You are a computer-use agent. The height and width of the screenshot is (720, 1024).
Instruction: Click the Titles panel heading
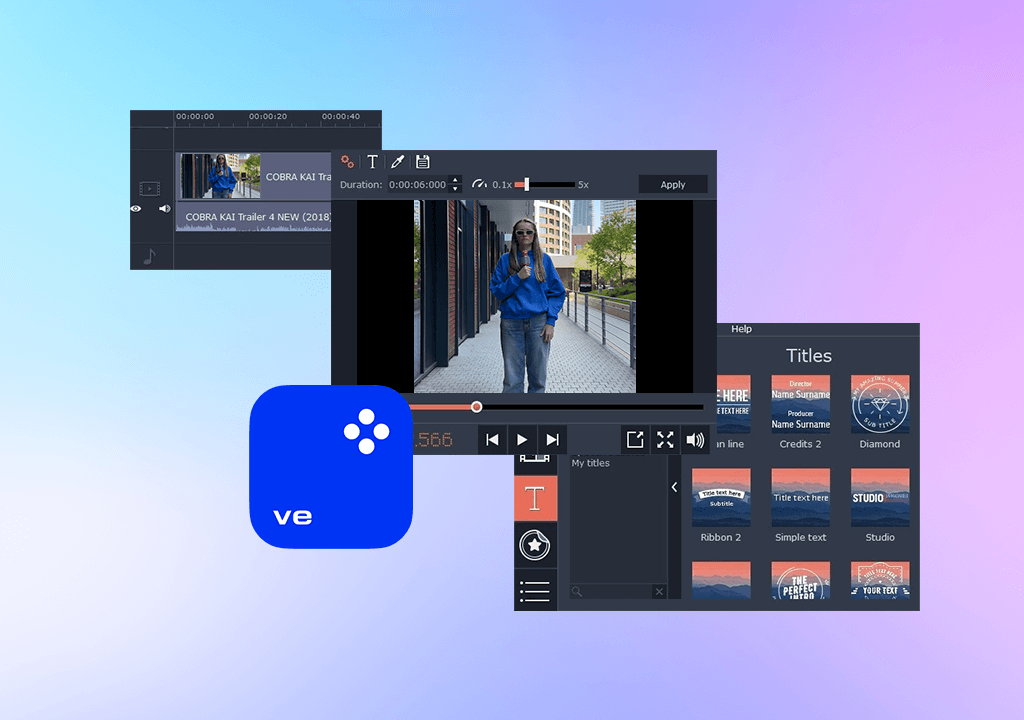(808, 355)
